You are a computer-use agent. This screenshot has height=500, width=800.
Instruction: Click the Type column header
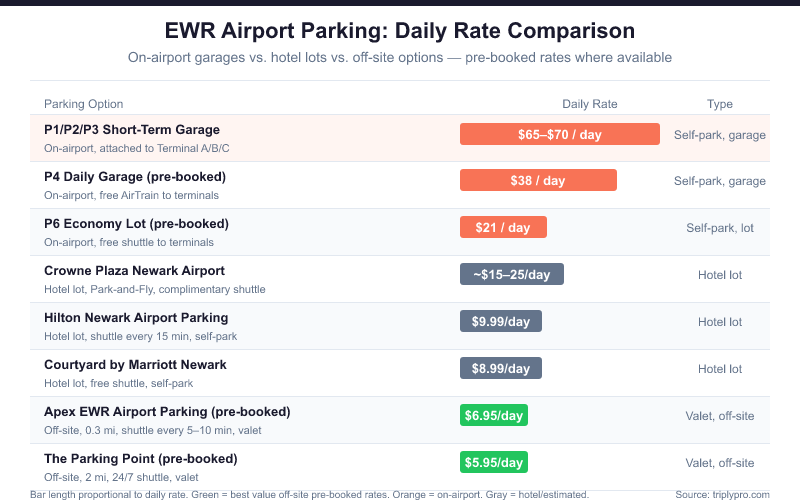[x=720, y=104]
